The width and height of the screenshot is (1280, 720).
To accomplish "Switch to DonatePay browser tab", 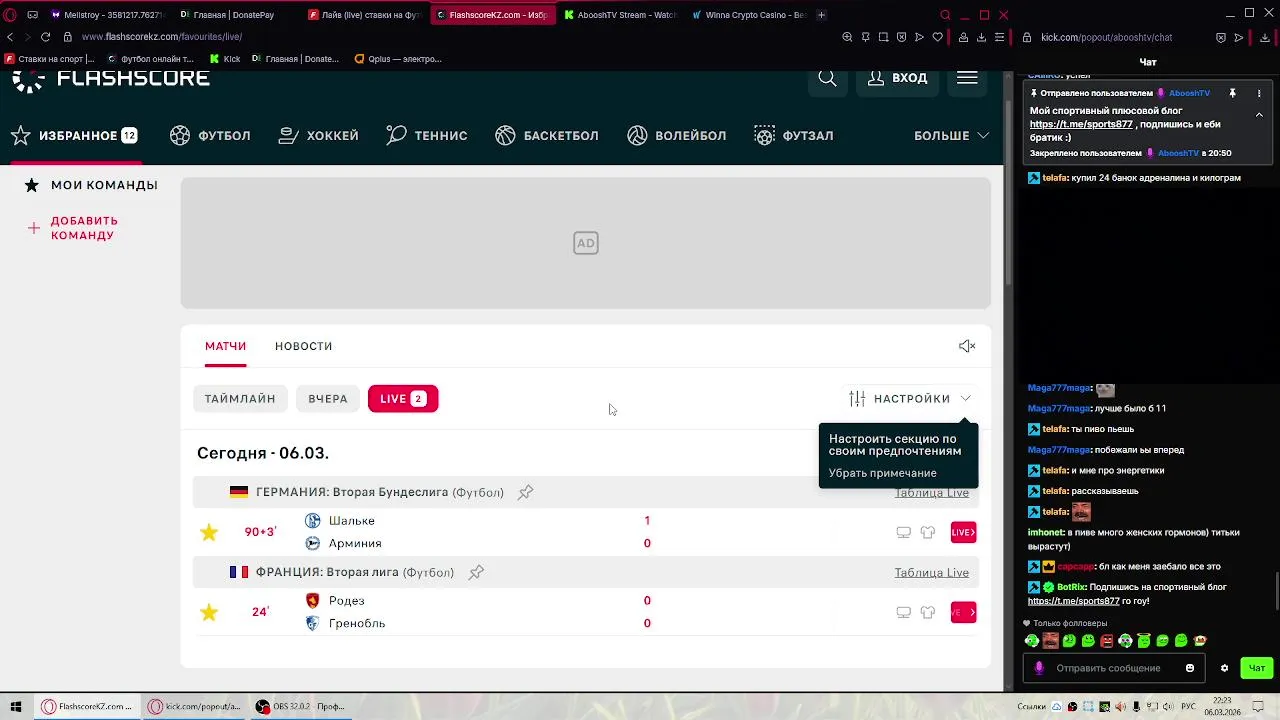I will click(x=232, y=15).
